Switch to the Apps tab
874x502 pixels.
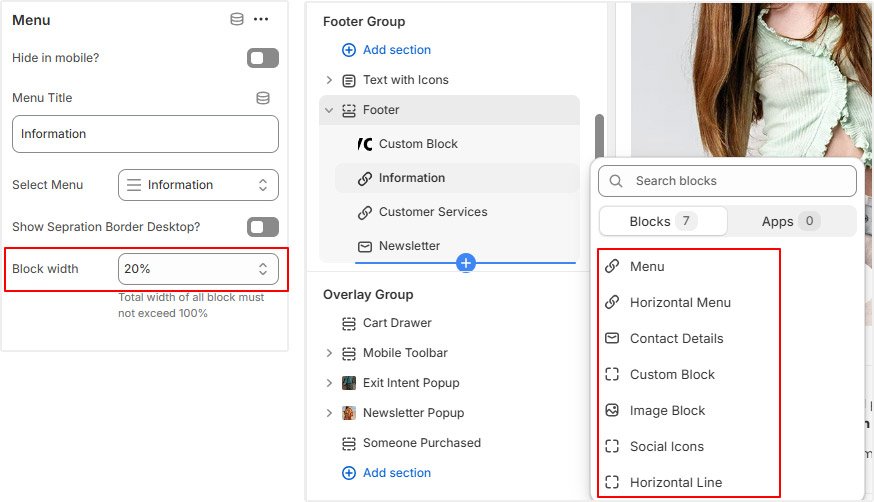792,221
